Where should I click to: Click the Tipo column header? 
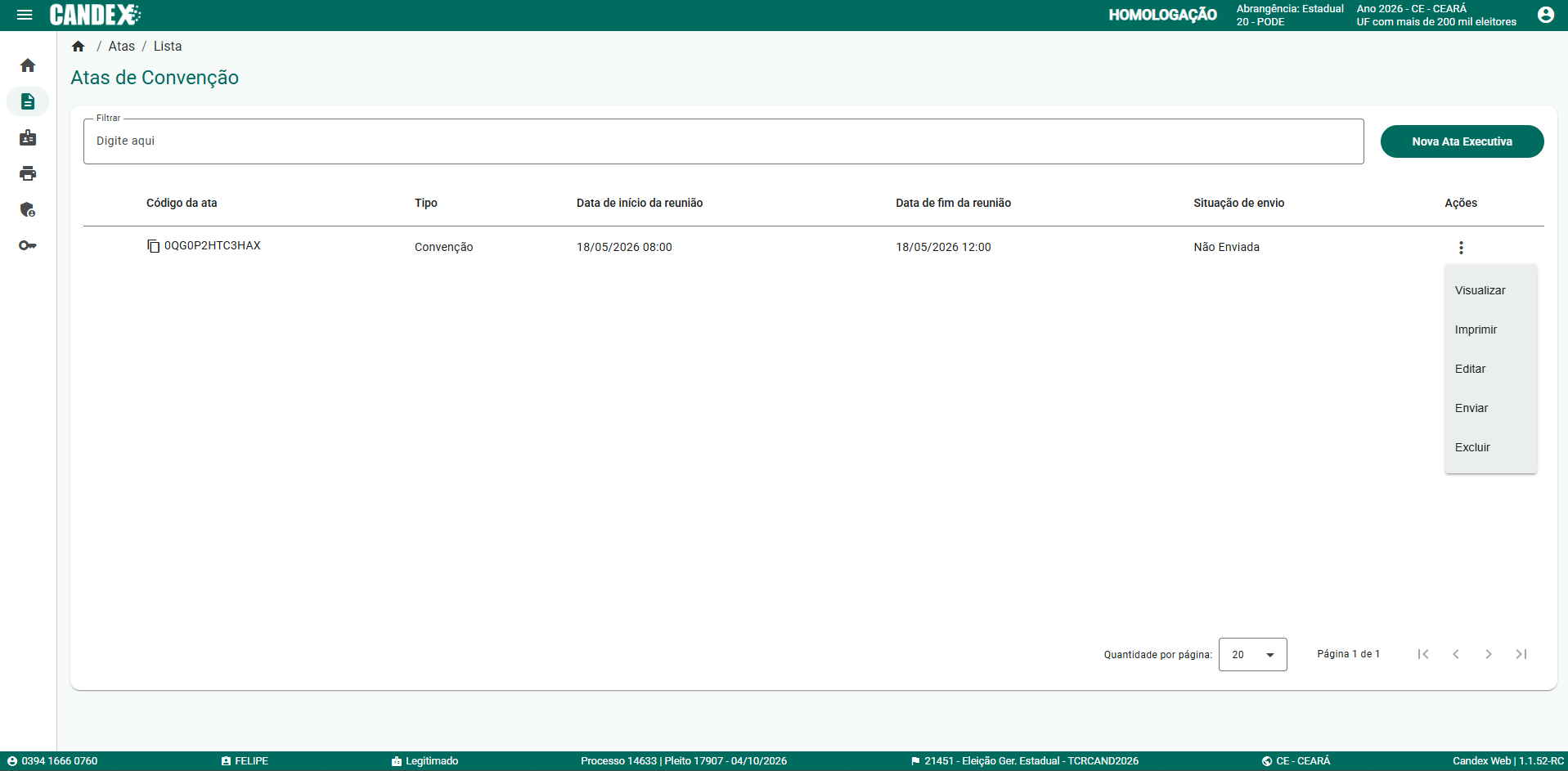[x=425, y=203]
